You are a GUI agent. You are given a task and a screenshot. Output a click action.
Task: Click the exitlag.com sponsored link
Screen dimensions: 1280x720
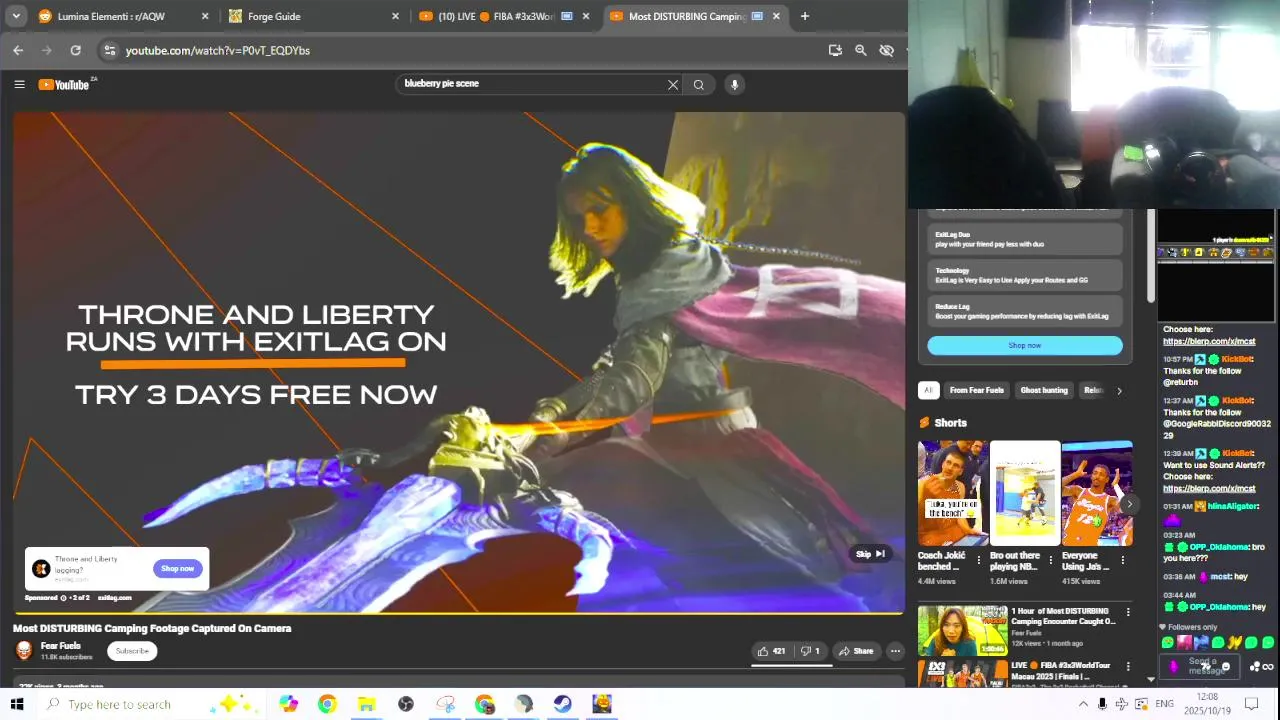[115, 598]
